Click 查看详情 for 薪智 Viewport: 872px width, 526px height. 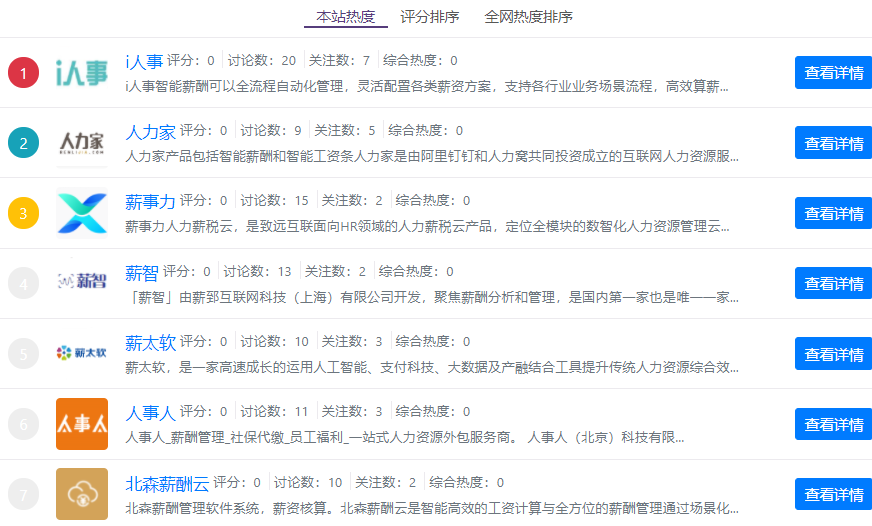tap(833, 283)
